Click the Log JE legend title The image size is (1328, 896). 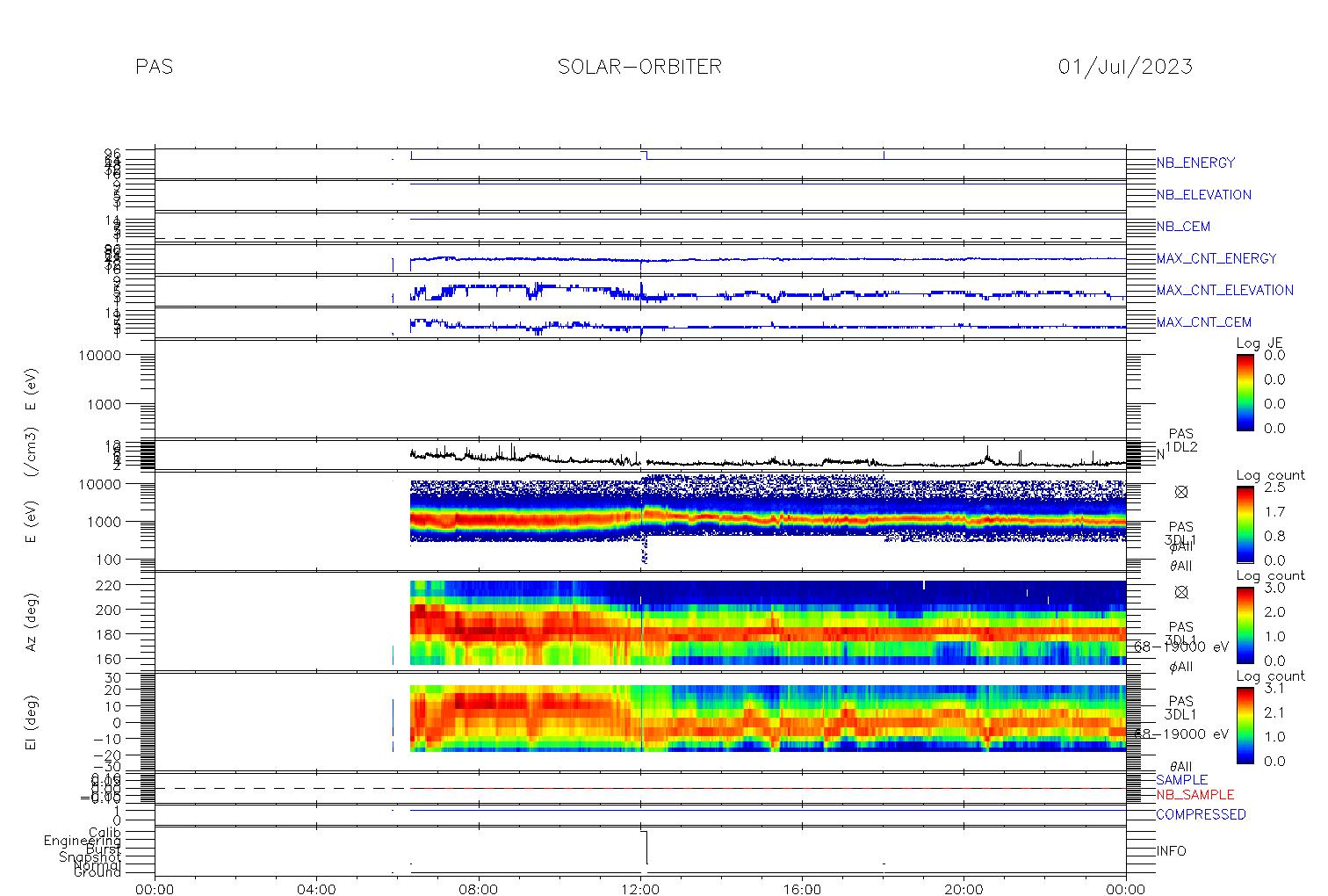coord(1260,343)
